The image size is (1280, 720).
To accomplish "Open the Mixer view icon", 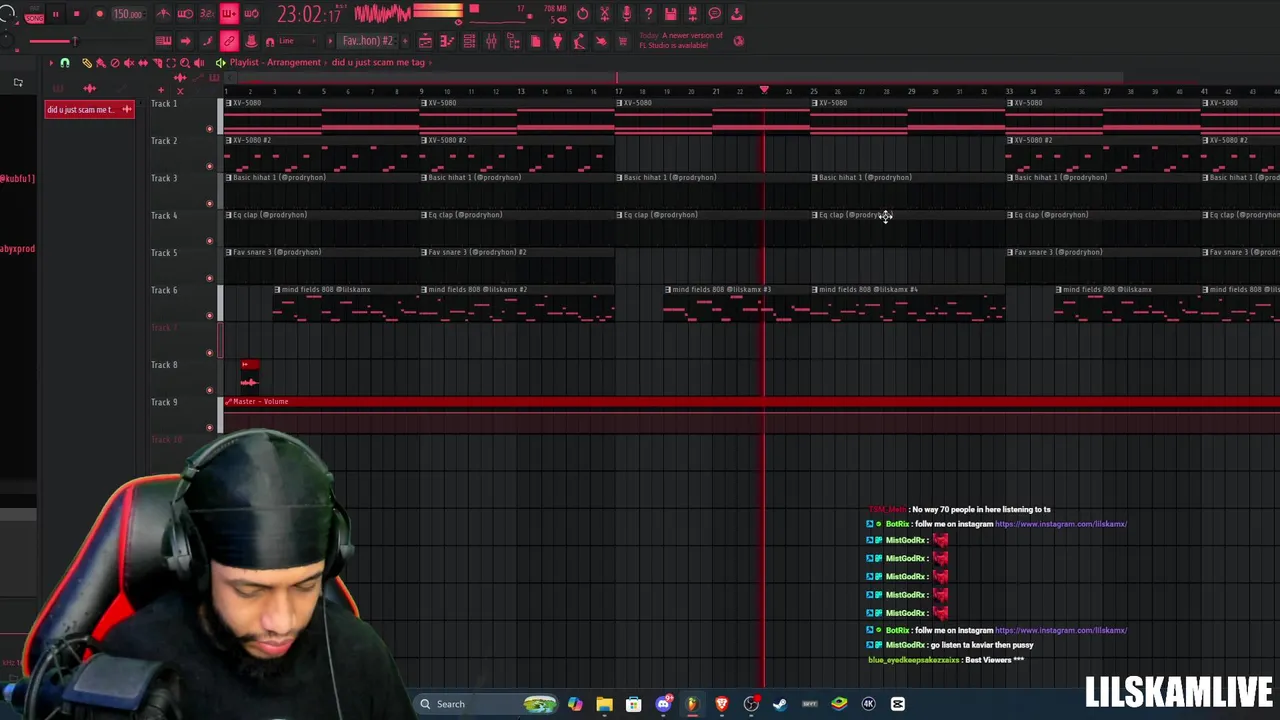I will [x=491, y=41].
